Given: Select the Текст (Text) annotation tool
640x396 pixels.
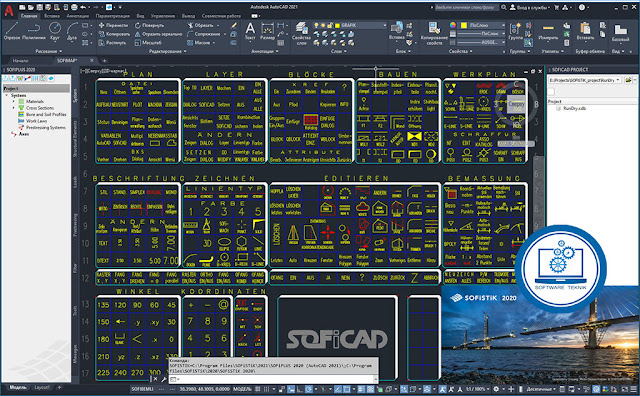Looking at the screenshot, I should (250, 31).
